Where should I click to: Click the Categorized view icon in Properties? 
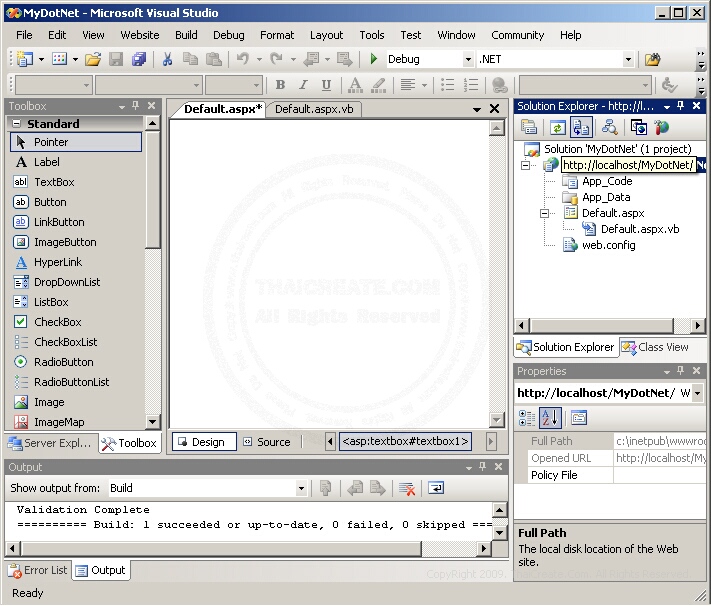point(526,418)
